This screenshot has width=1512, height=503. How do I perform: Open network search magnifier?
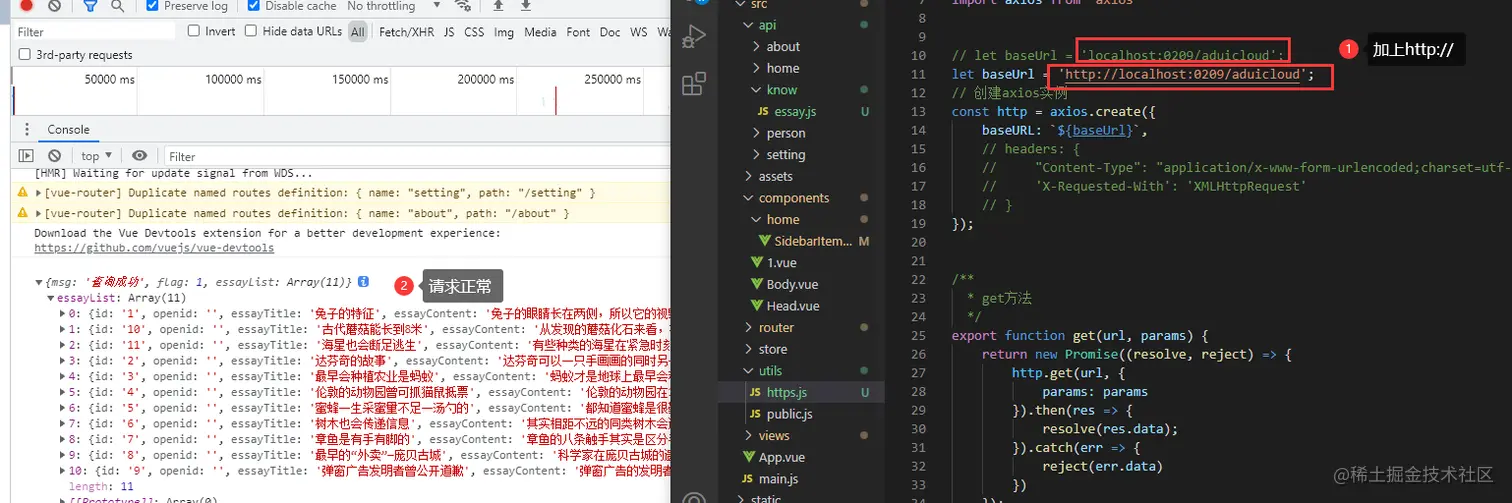[118, 6]
